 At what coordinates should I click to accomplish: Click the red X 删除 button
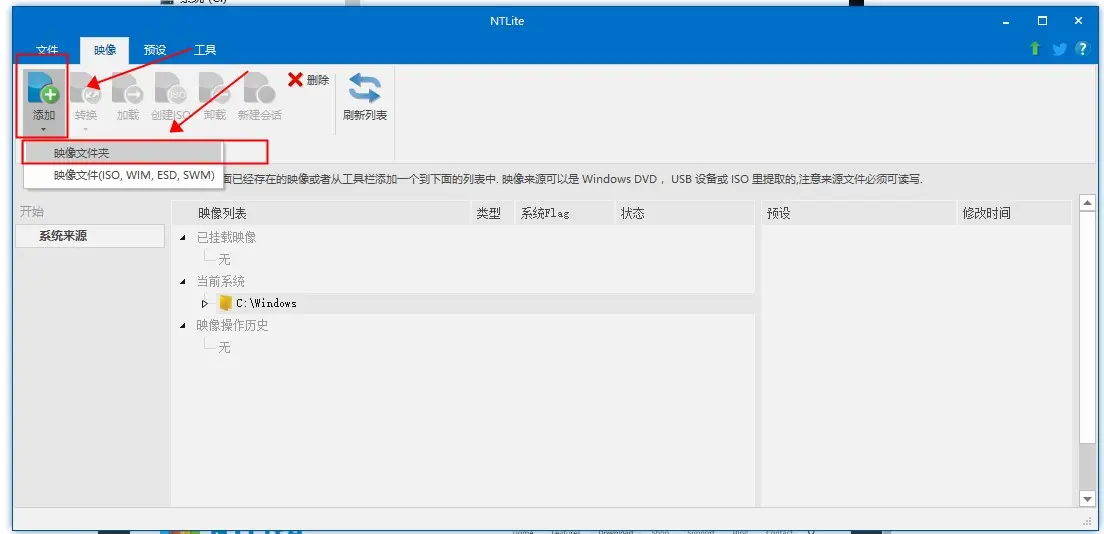pyautogui.click(x=308, y=80)
